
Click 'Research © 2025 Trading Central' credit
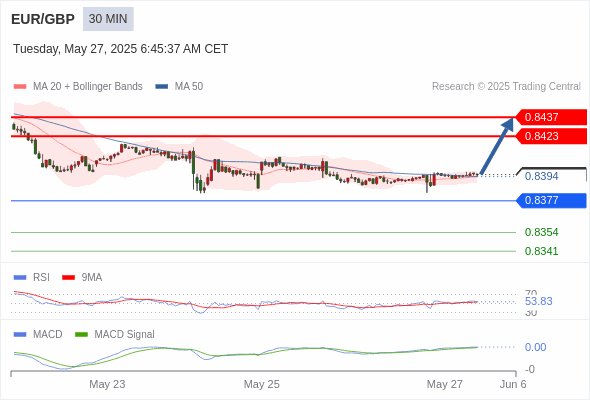506,87
